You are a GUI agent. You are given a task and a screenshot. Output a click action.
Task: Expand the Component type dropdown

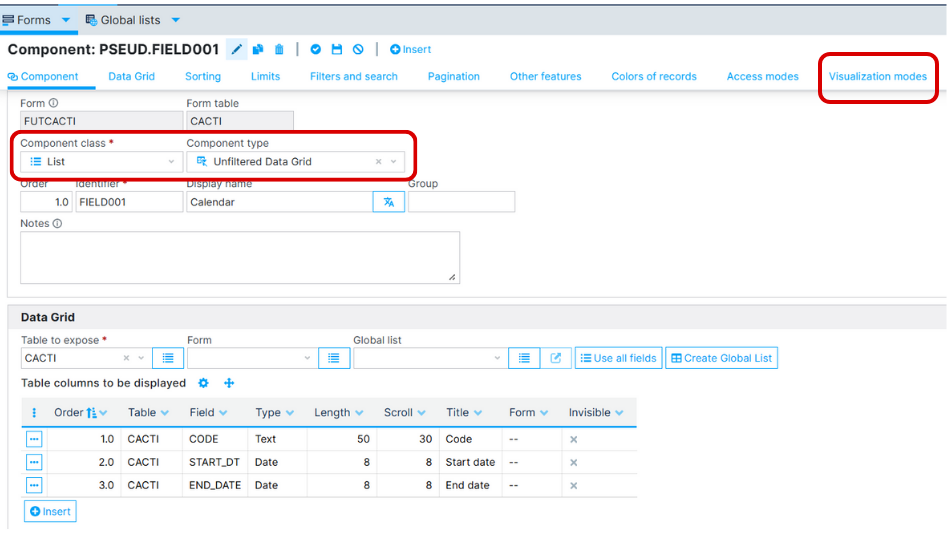[394, 161]
